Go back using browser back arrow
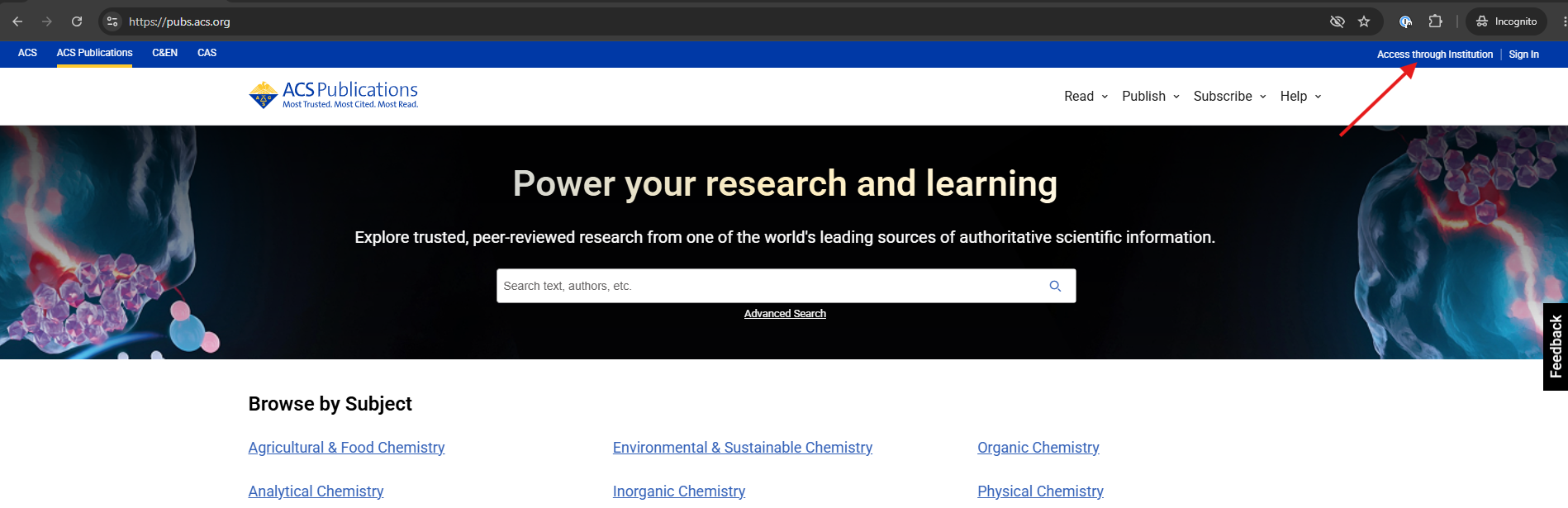This screenshot has height=508, width=1568. click(x=17, y=21)
